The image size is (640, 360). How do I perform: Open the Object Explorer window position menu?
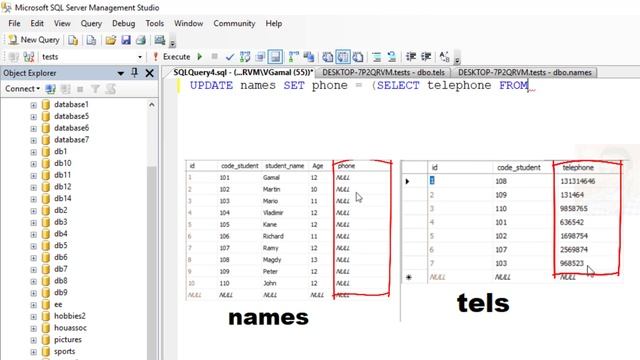tap(120, 73)
